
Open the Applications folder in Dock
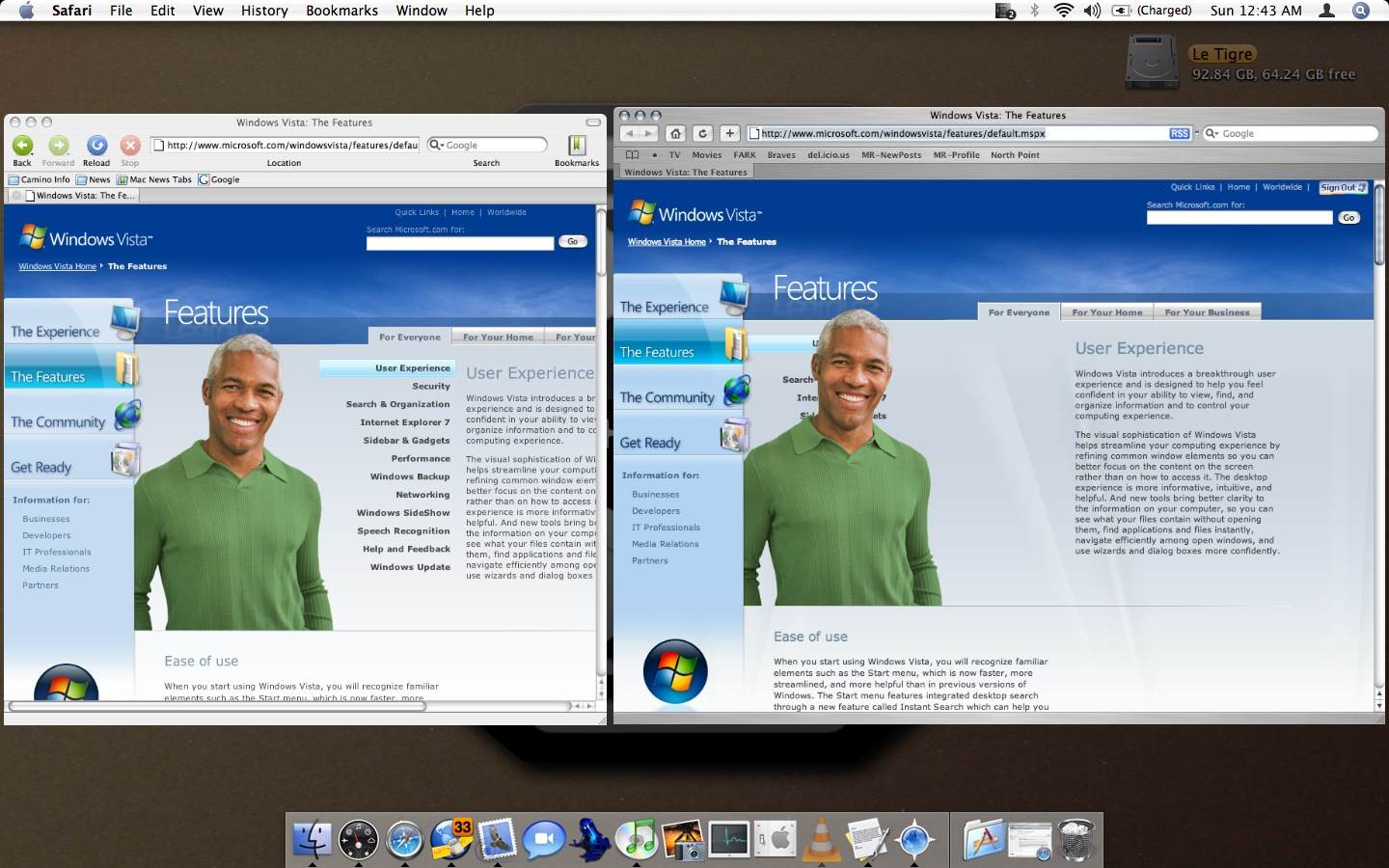tap(983, 840)
